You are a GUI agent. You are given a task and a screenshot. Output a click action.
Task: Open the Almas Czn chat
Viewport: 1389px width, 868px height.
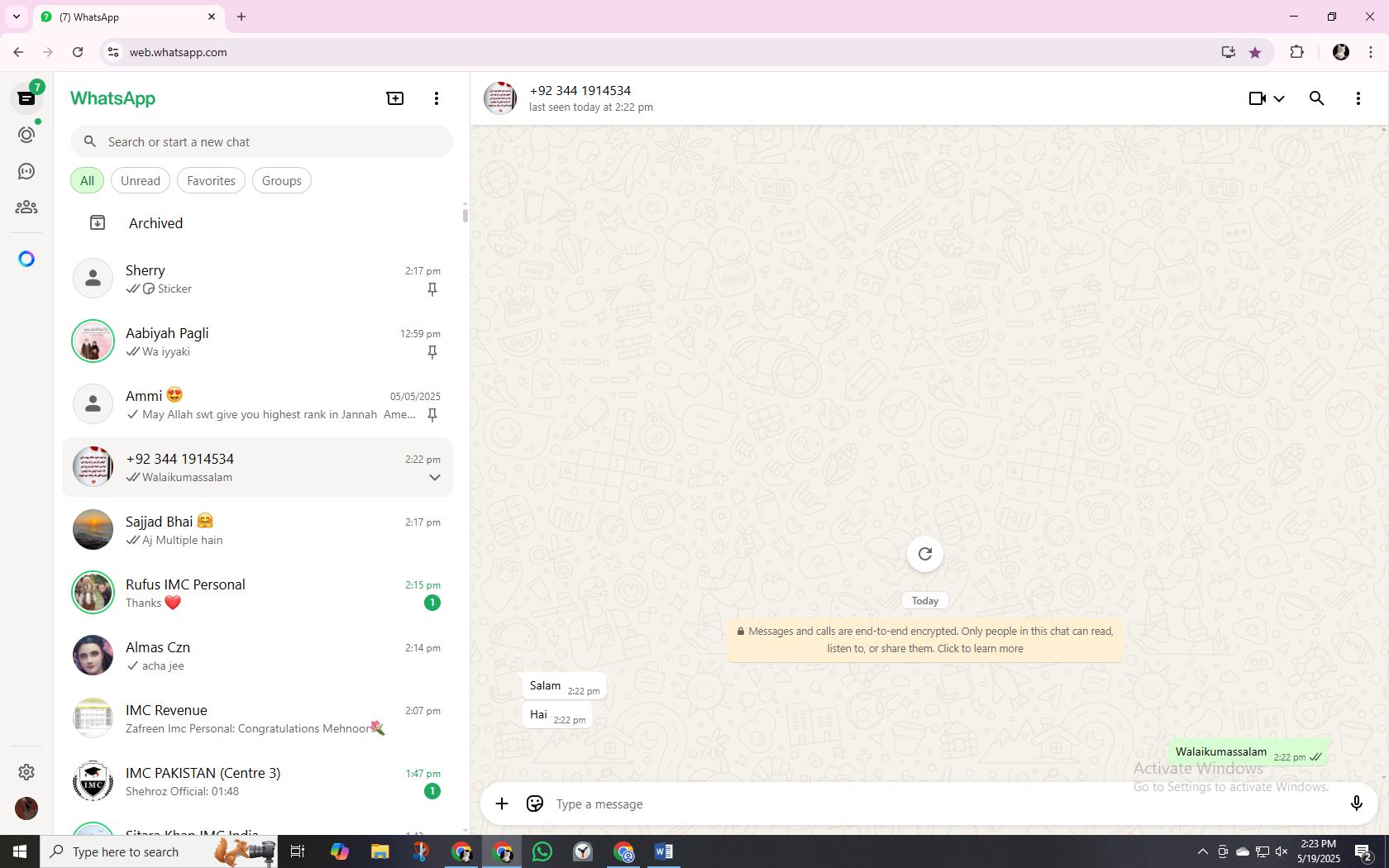pos(258,656)
